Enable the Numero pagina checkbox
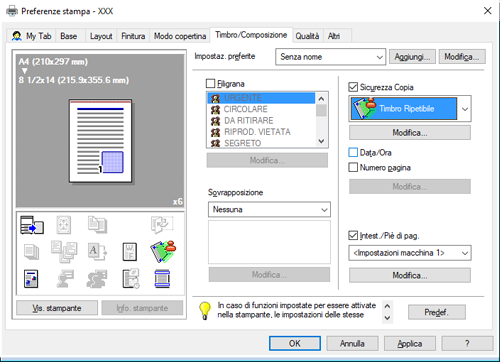The image size is (500, 362). [x=353, y=167]
